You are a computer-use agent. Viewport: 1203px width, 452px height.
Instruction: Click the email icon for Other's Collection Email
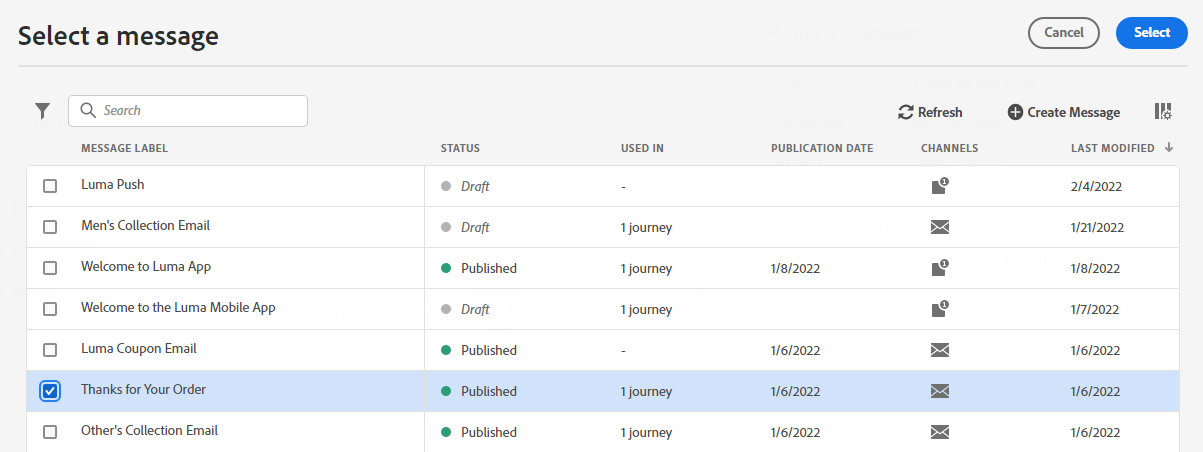(939, 432)
